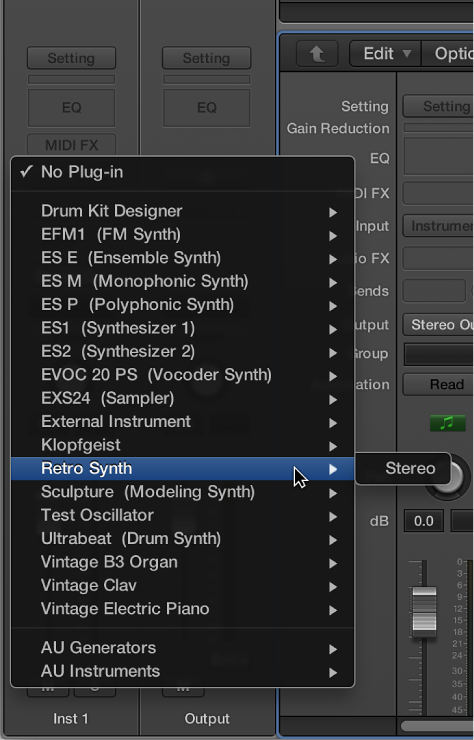
Task: Open the AU Generators submenu
Action: tap(183, 648)
